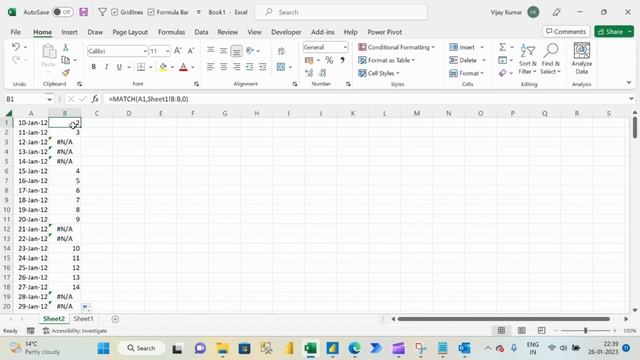The image size is (640, 360).
Task: Open the Format cells dropdown
Action: 467,73
